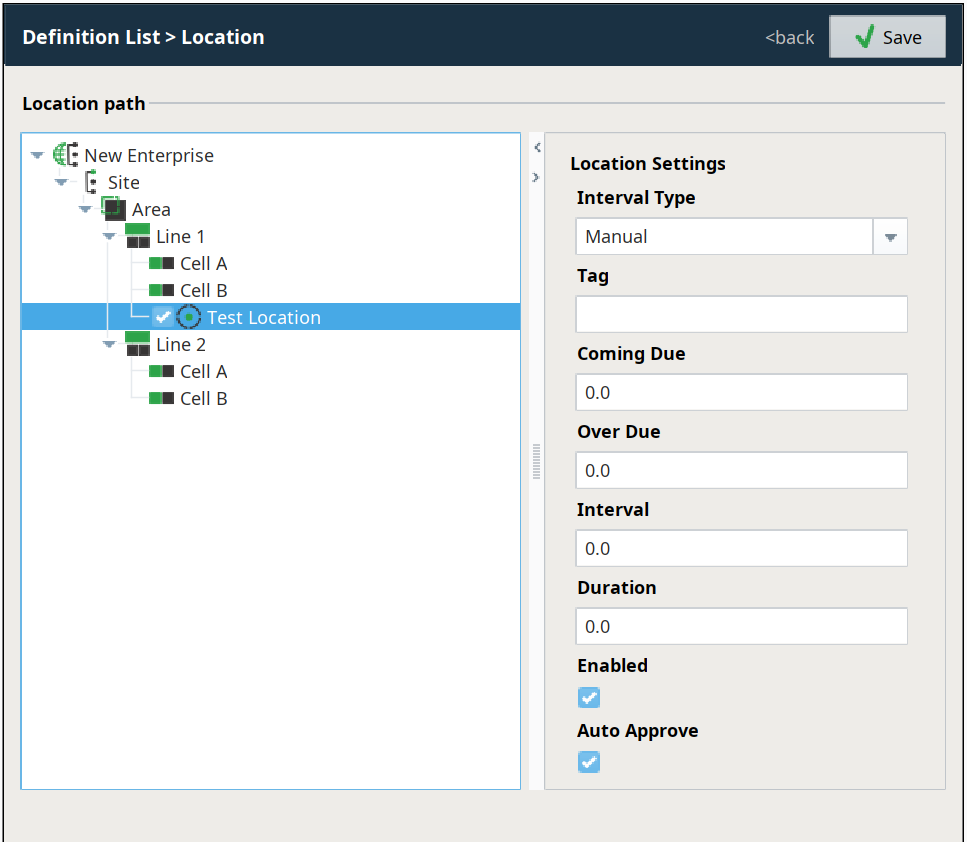Click the Area node icon
This screenshot has height=842, width=967.
click(114, 209)
